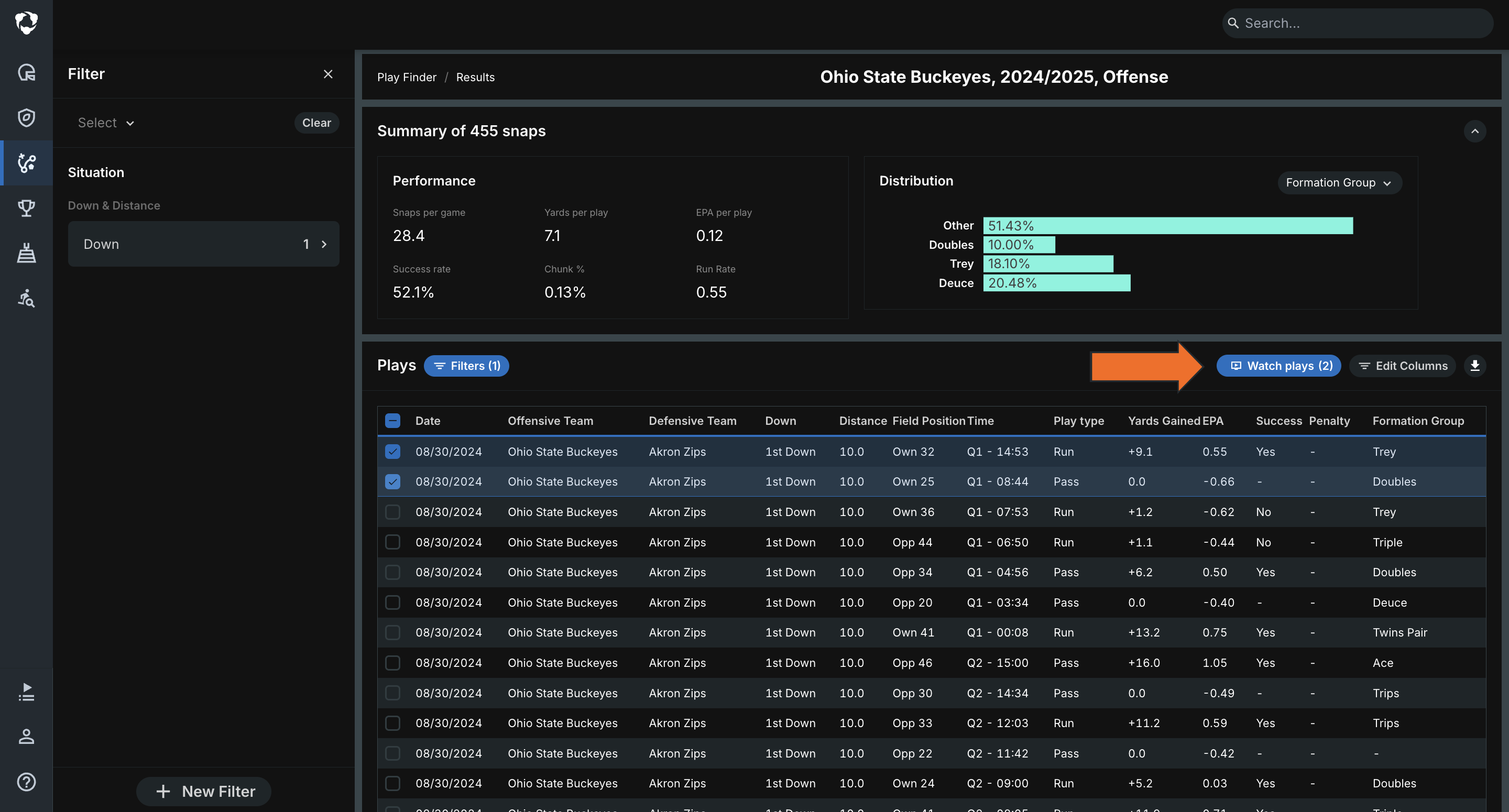
Task: Select the active Play Finder sidebar icon
Action: point(26,163)
